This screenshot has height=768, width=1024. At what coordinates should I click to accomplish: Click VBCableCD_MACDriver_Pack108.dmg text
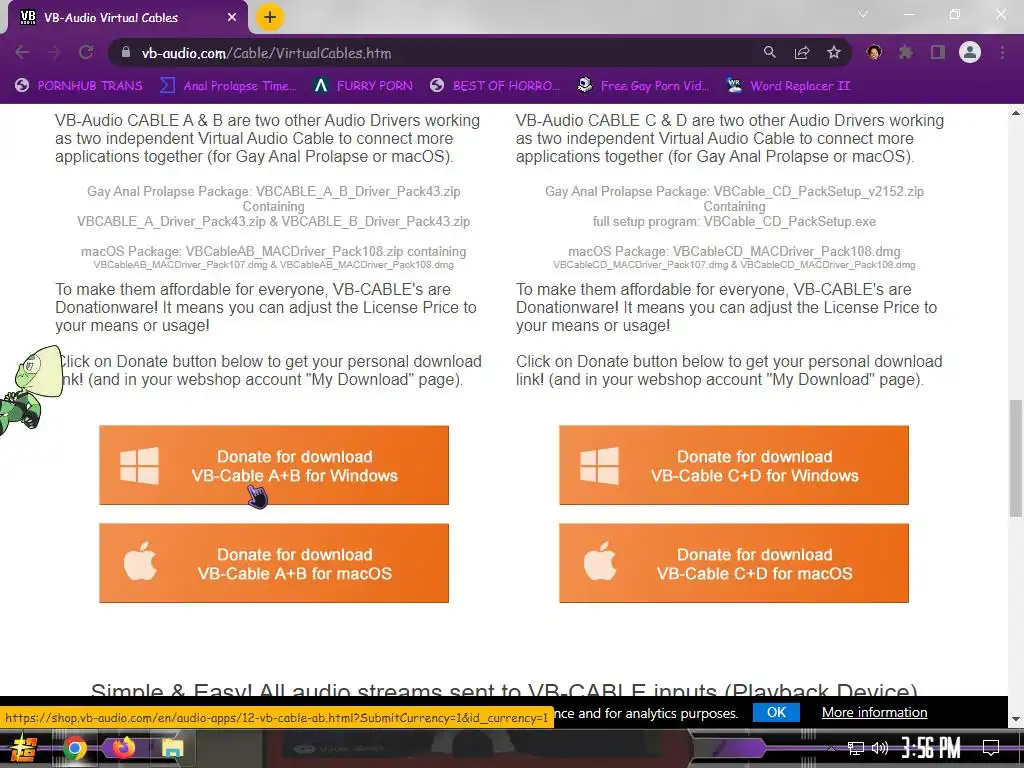point(786,251)
